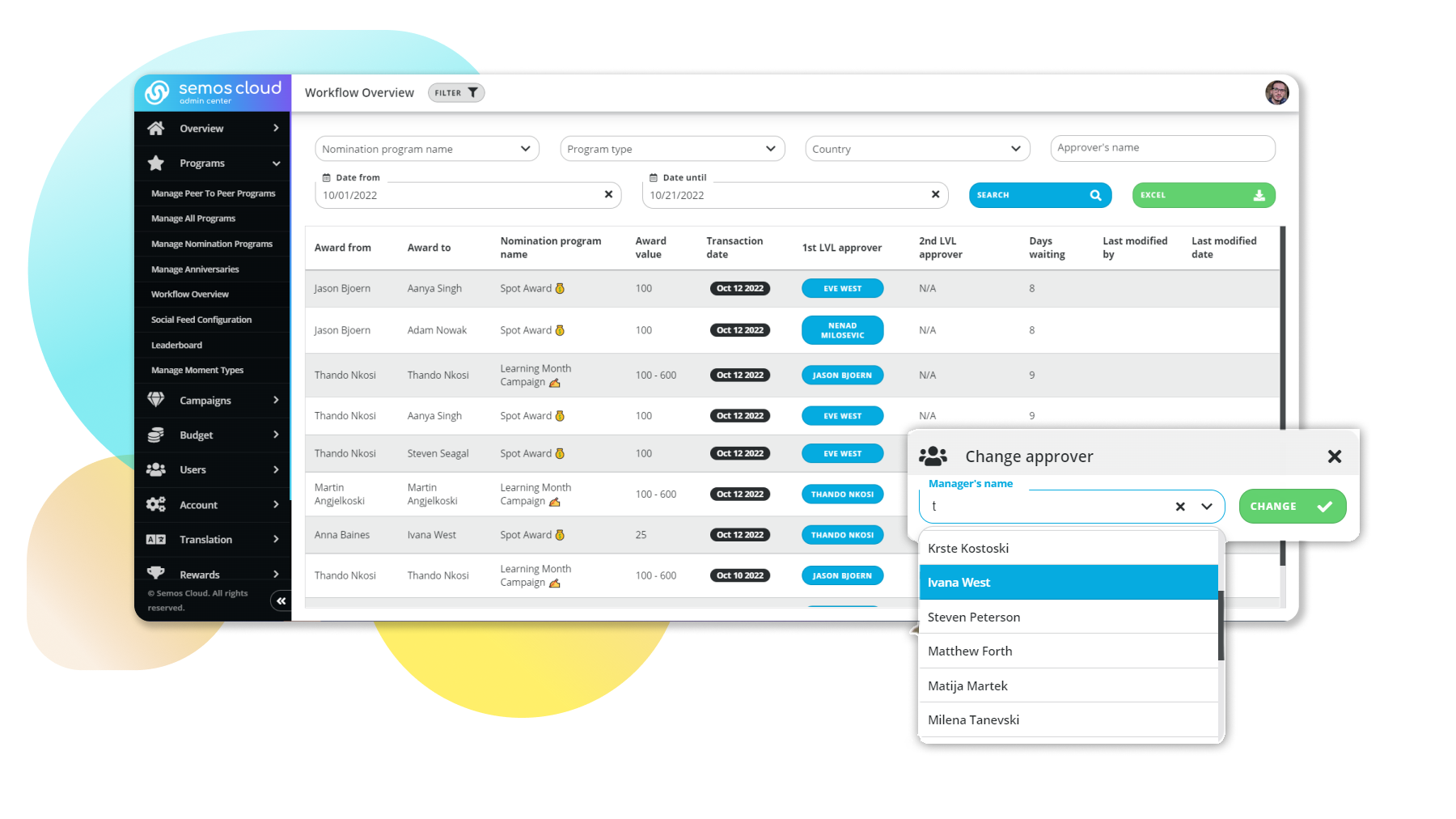1456x819 pixels.
Task: Expand the Budget menu chevron
Action: (x=276, y=435)
